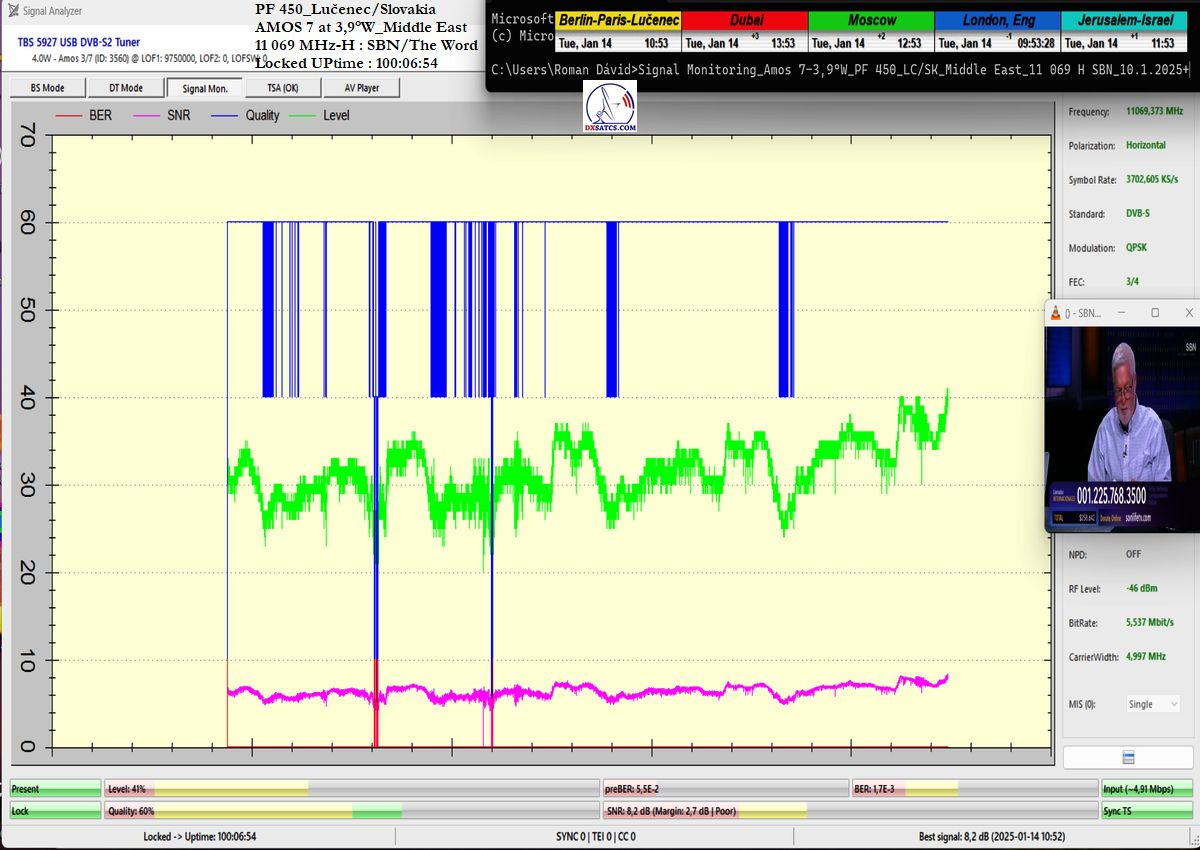This screenshot has height=850, width=1200.
Task: Maximize the VLC player window
Action: click(x=1155, y=313)
